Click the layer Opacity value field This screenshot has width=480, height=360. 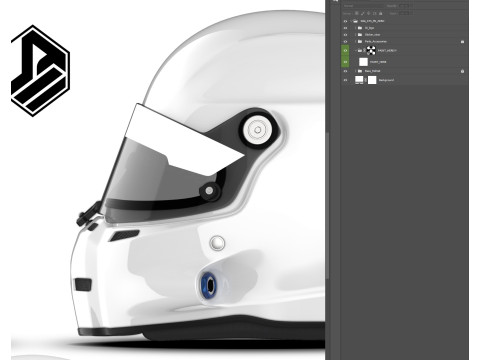pos(403,6)
